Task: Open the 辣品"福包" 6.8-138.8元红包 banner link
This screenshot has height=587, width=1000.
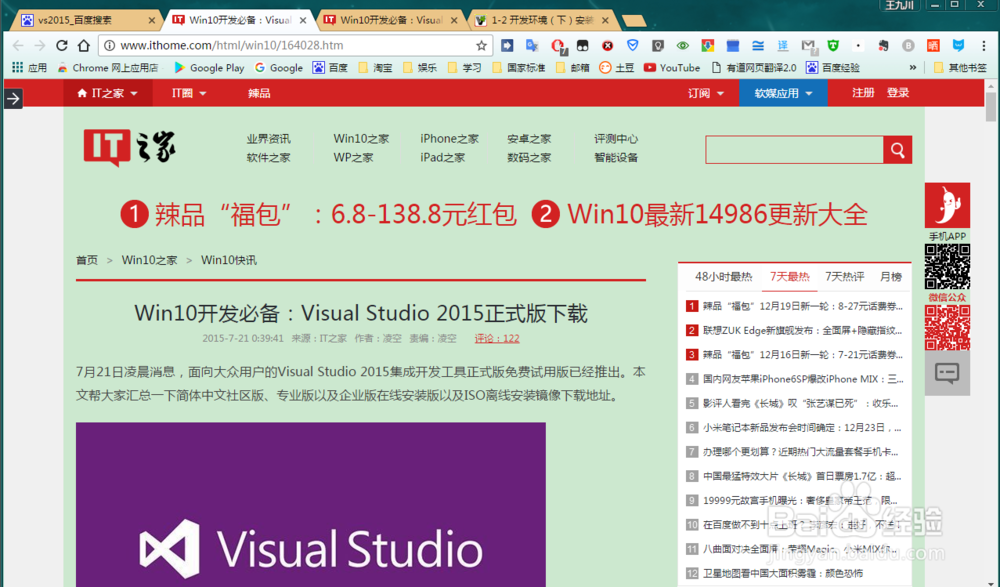Action: (318, 214)
